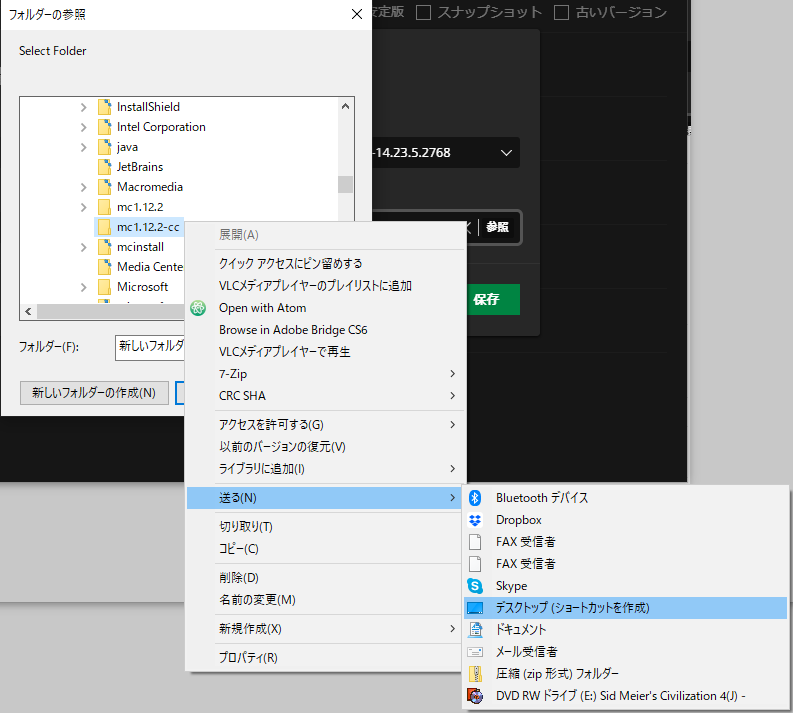Expand the mcinstall folder node
Viewport: 793px width, 713px height.
click(x=83, y=247)
